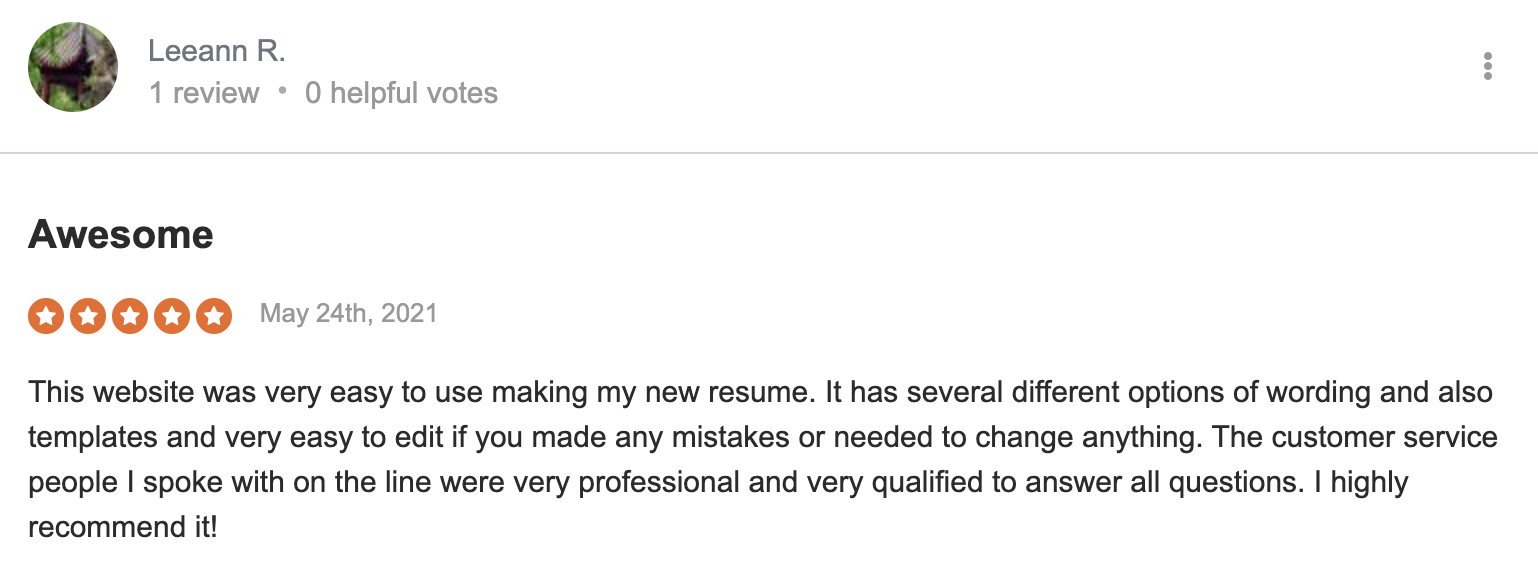This screenshot has height=562, width=1538.
Task: Click Leeann R.'s round profile avatar
Action: click(73, 67)
